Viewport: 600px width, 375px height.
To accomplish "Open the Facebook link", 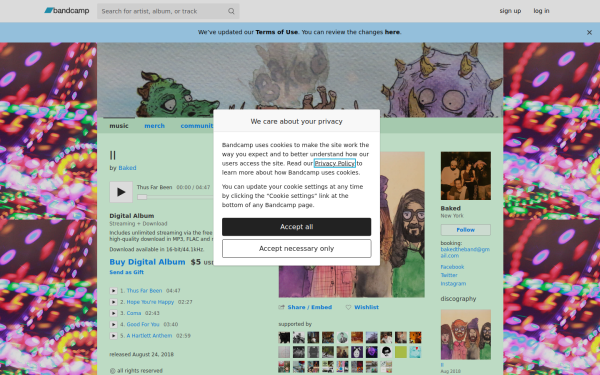I will (452, 267).
